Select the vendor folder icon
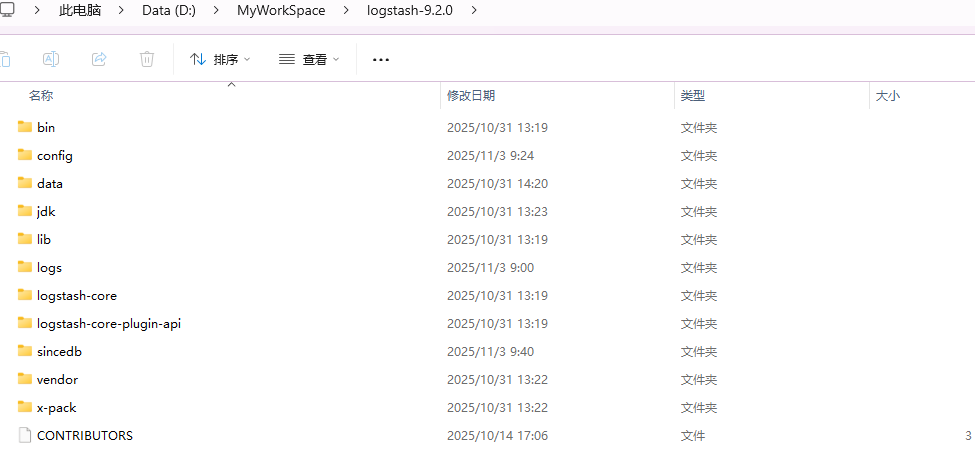This screenshot has width=975, height=449. click(x=25, y=379)
